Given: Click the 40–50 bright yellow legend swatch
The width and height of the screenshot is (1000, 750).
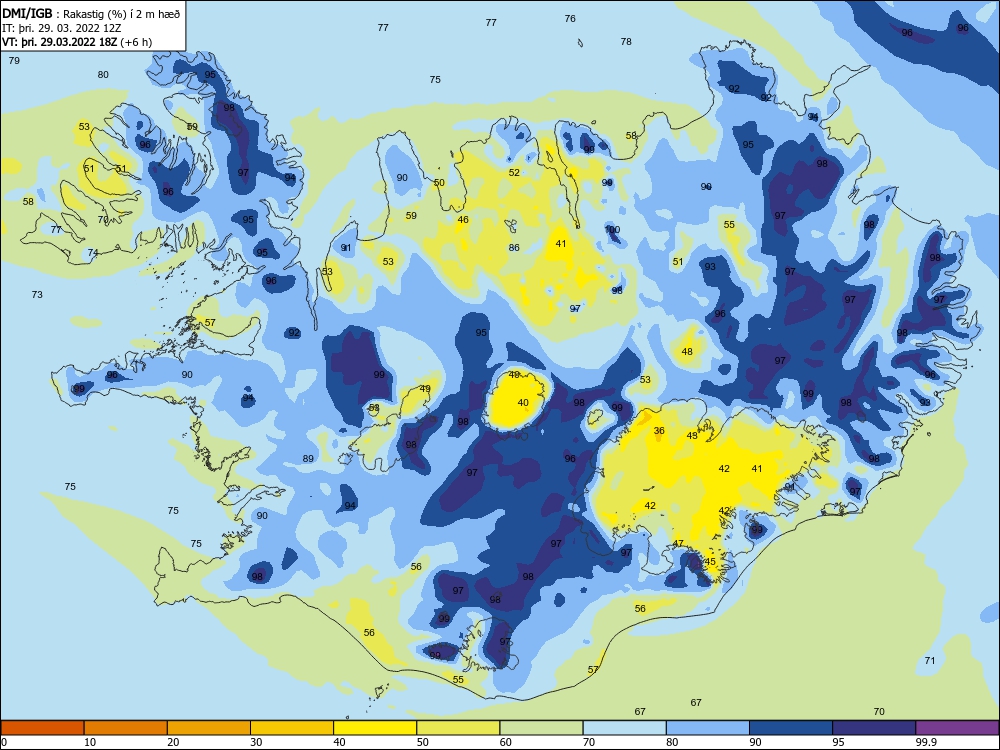Looking at the screenshot, I should click(x=375, y=728).
